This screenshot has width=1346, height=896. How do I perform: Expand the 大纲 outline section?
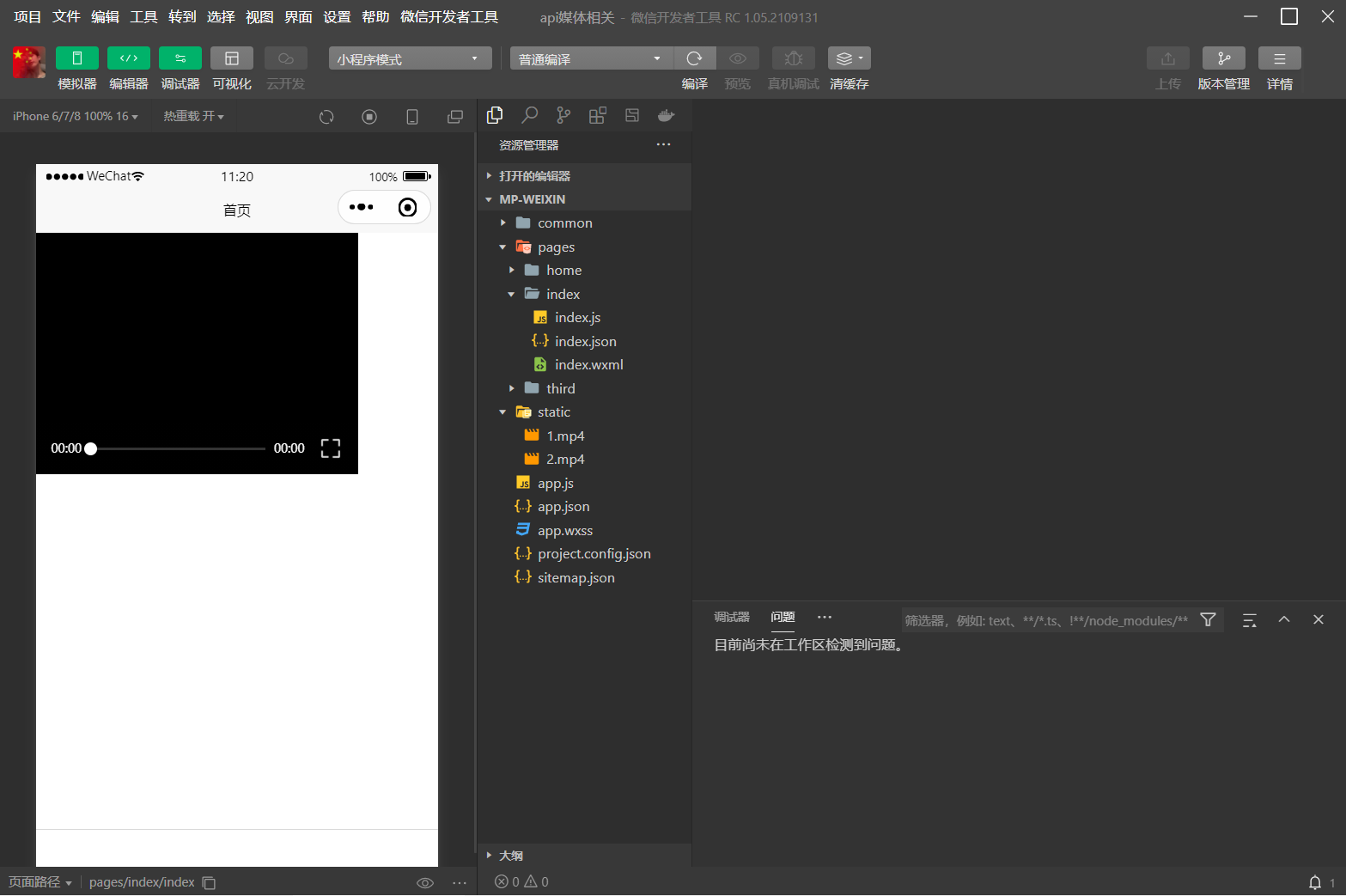(x=584, y=856)
